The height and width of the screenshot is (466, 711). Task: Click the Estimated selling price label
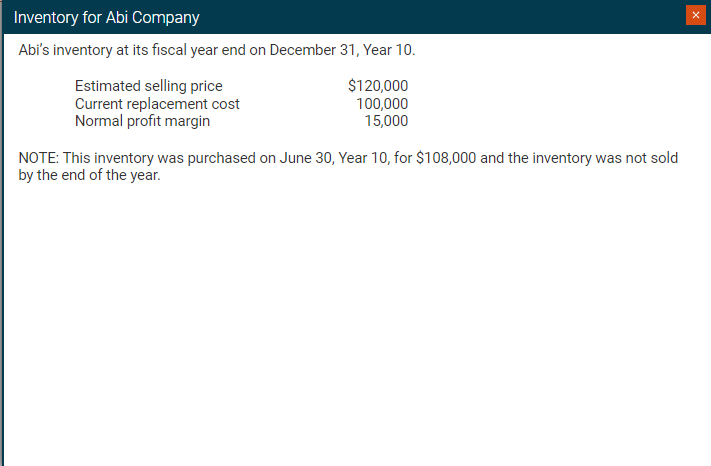148,86
